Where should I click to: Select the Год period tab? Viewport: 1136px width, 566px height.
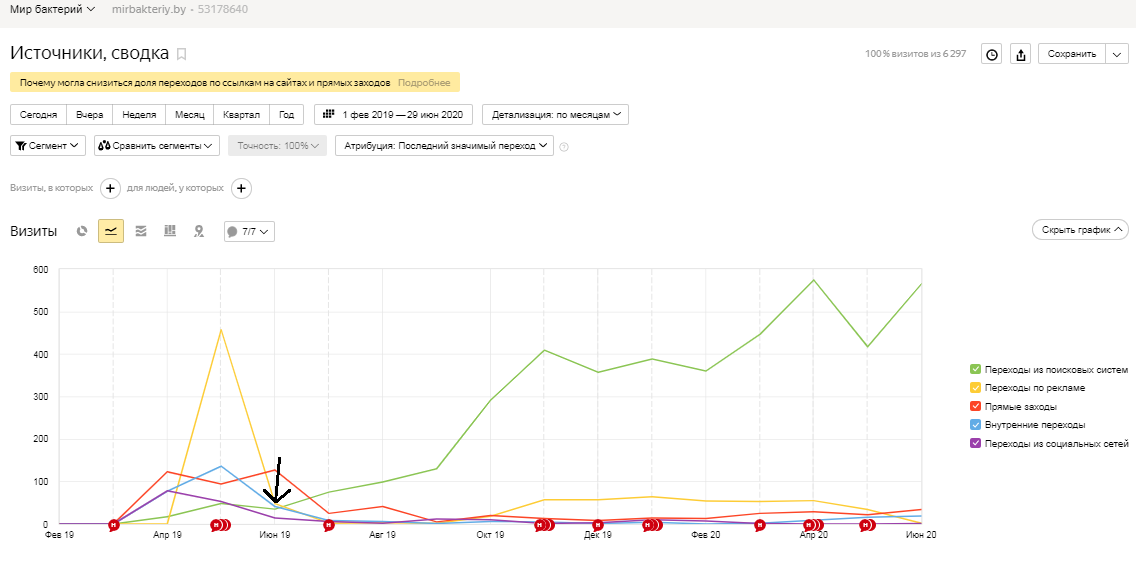(x=286, y=115)
